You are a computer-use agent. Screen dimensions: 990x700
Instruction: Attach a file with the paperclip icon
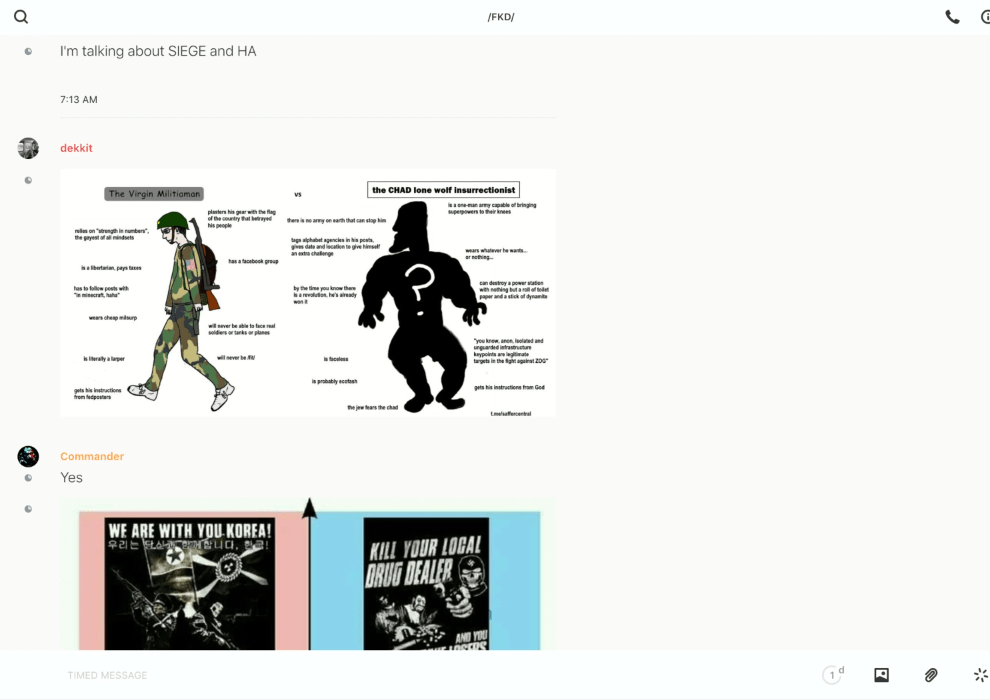[931, 675]
